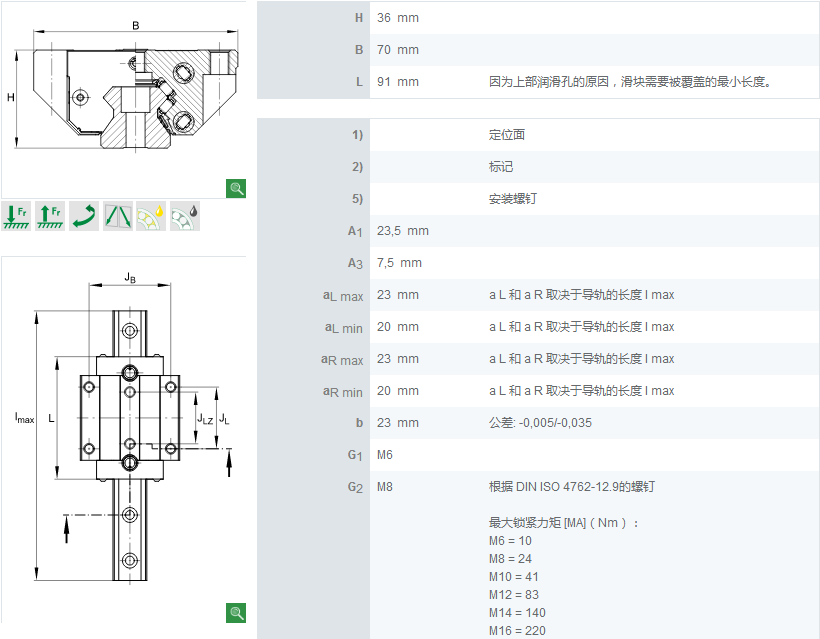Click the M8 = 24 torque entry
This screenshot has height=639, width=820.
pos(510,558)
